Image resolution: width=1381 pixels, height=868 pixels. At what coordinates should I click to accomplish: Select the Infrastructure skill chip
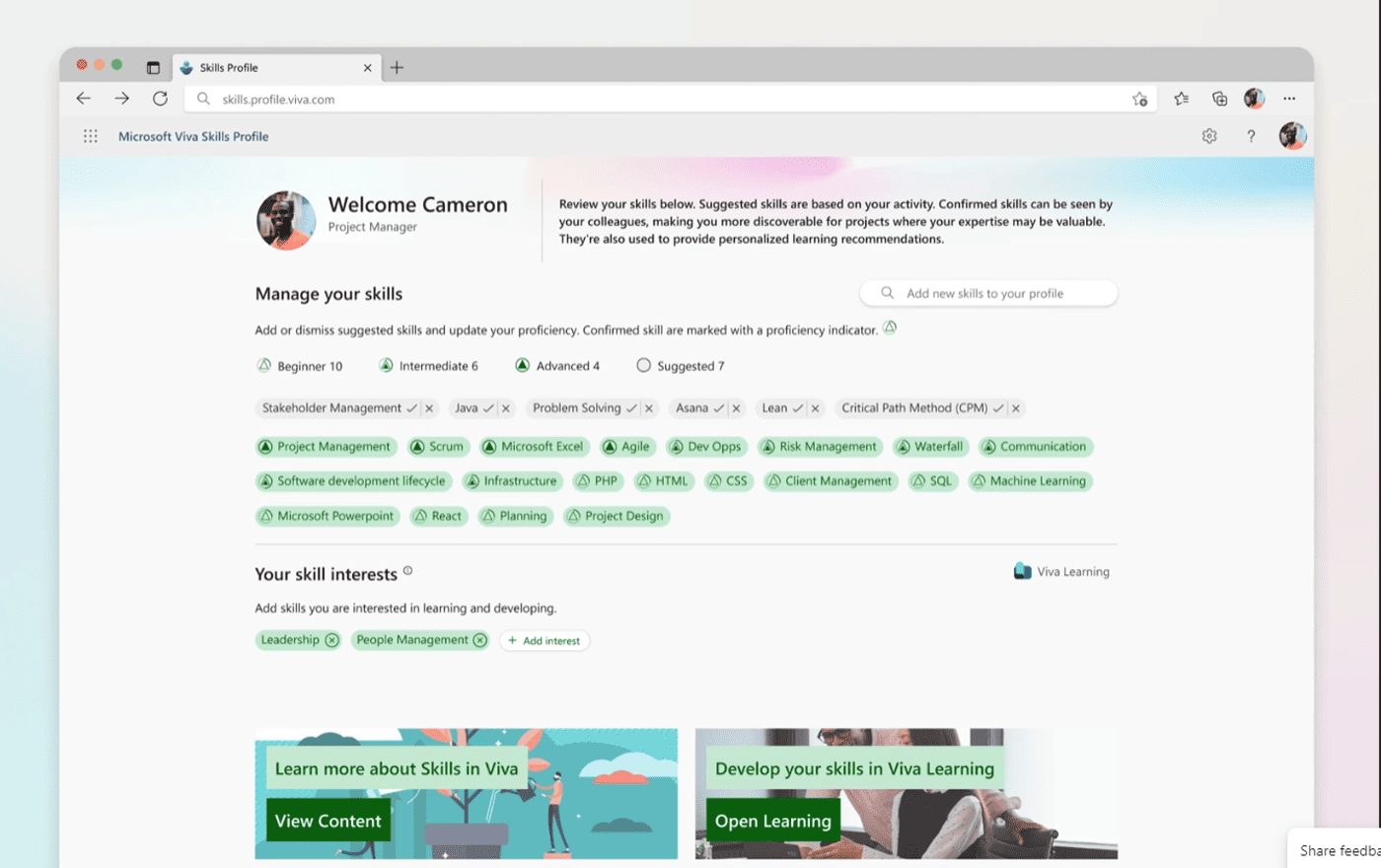coord(513,481)
